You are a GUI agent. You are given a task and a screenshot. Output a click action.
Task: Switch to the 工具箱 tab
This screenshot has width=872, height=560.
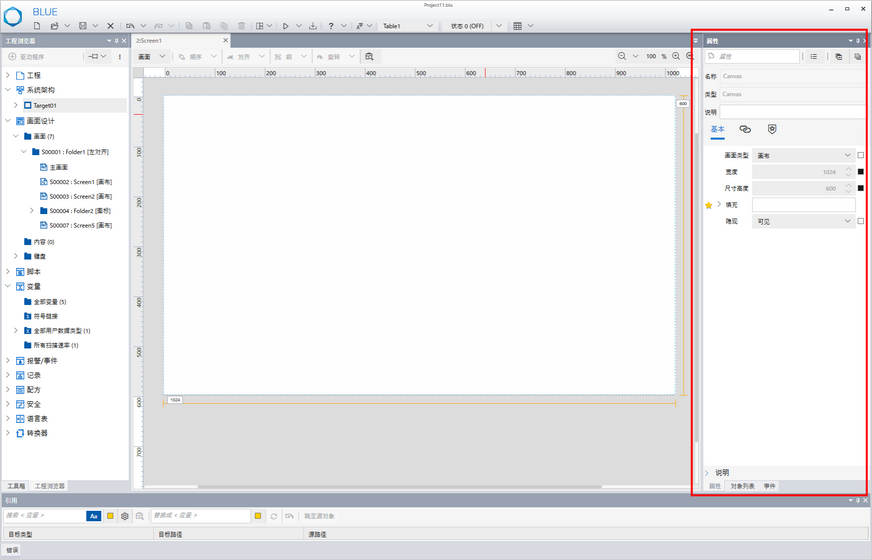(x=16, y=486)
